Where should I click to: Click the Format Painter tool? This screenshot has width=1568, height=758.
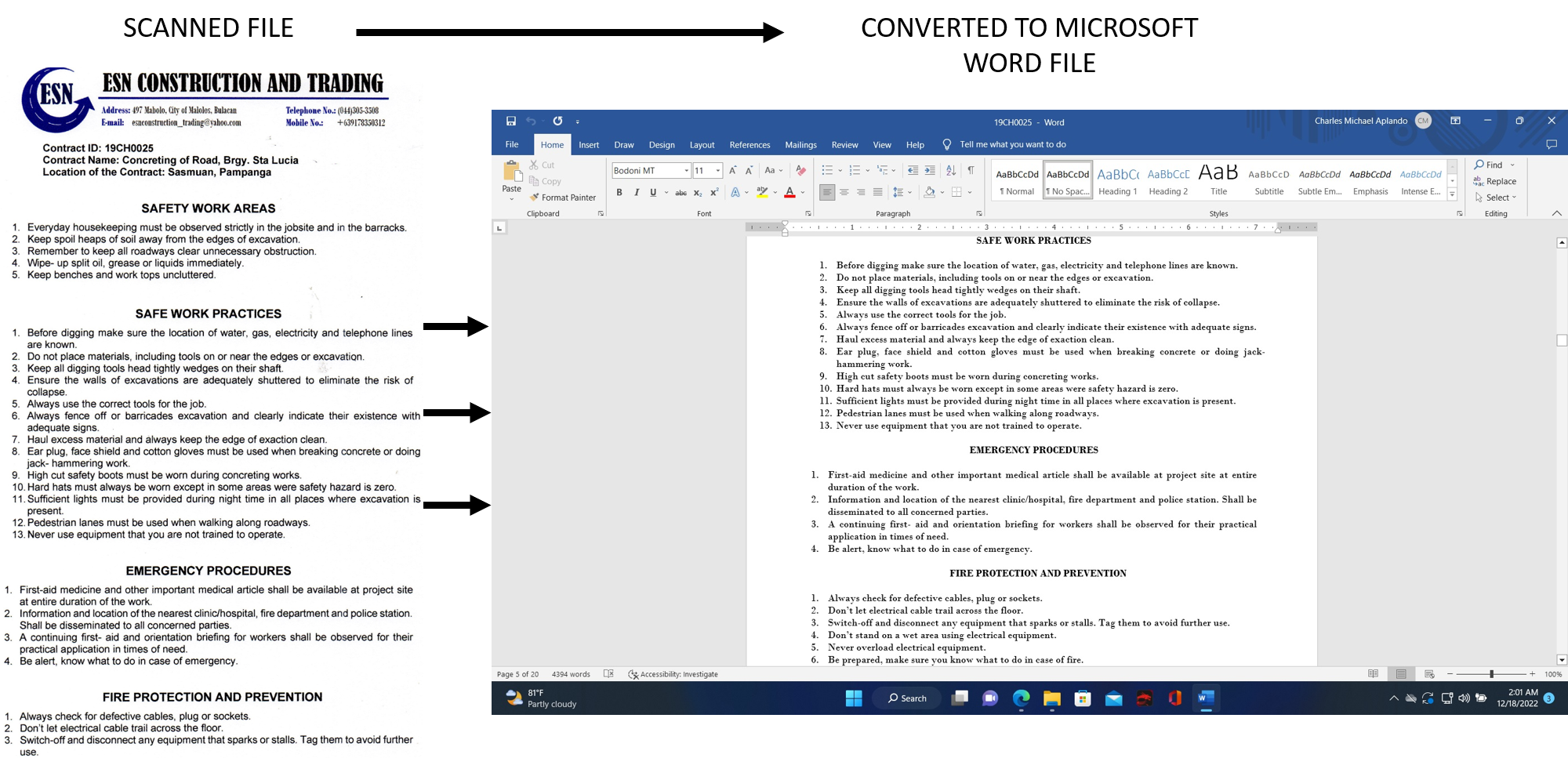click(x=563, y=198)
